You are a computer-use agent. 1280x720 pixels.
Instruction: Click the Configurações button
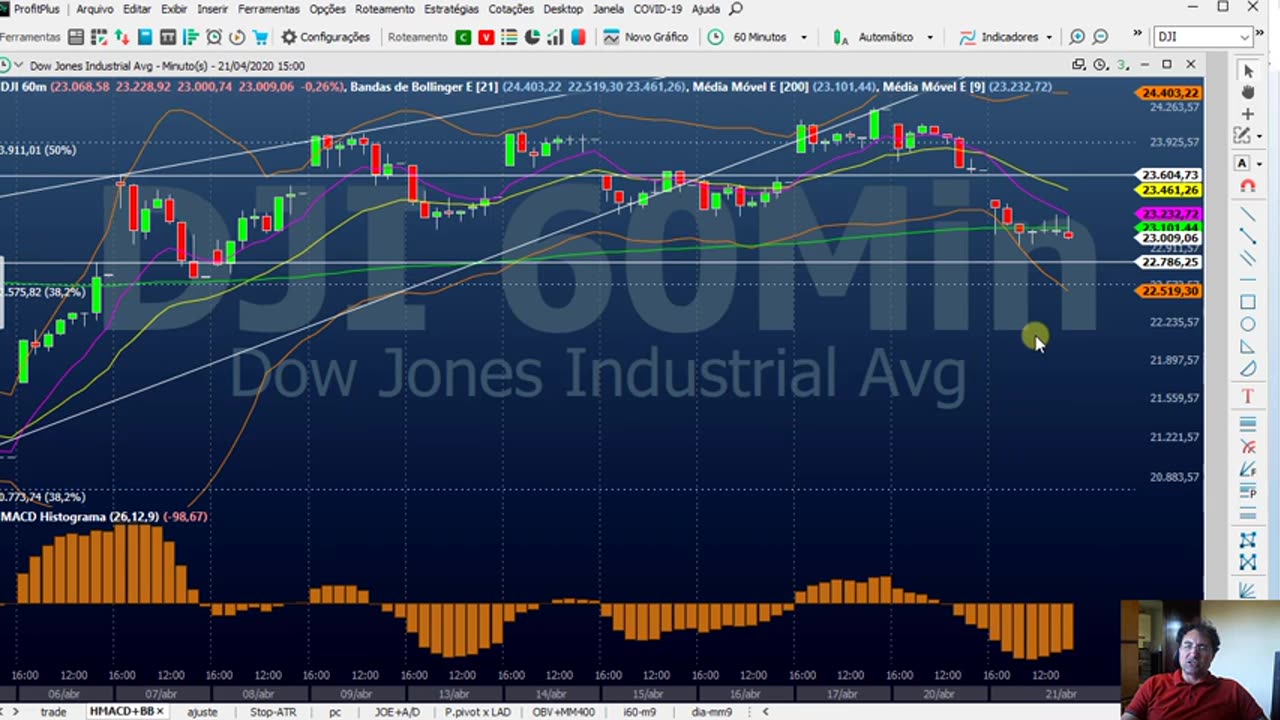[x=325, y=37]
